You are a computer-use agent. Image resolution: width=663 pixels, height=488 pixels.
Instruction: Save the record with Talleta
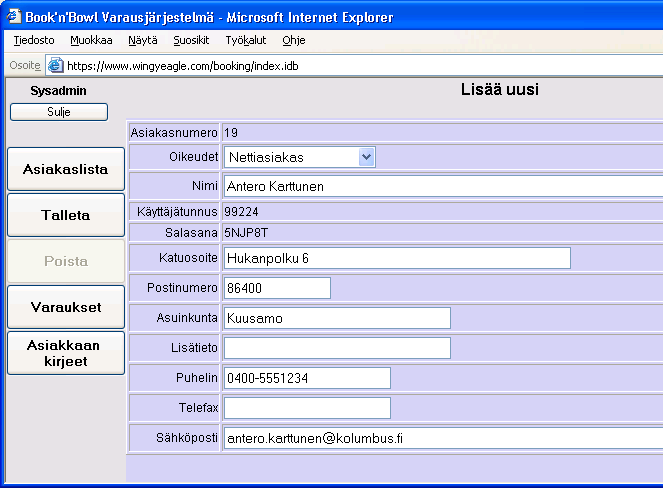tap(66, 215)
